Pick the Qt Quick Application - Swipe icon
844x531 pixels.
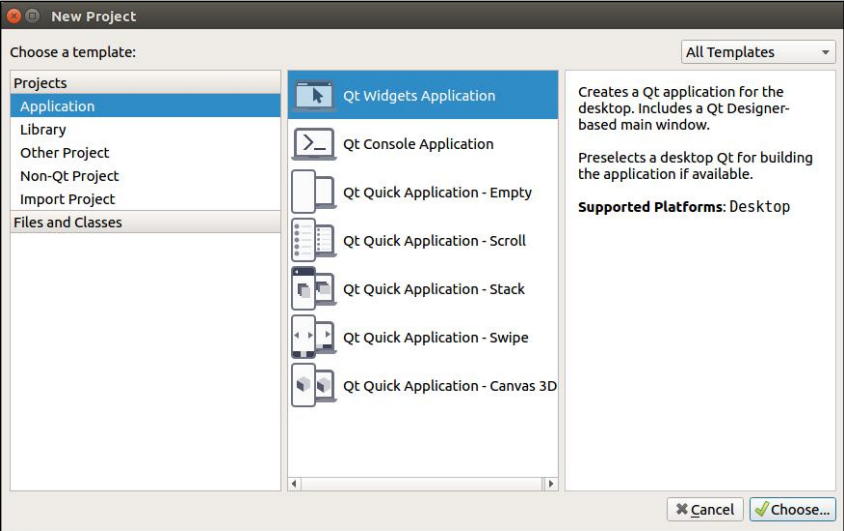(314, 337)
